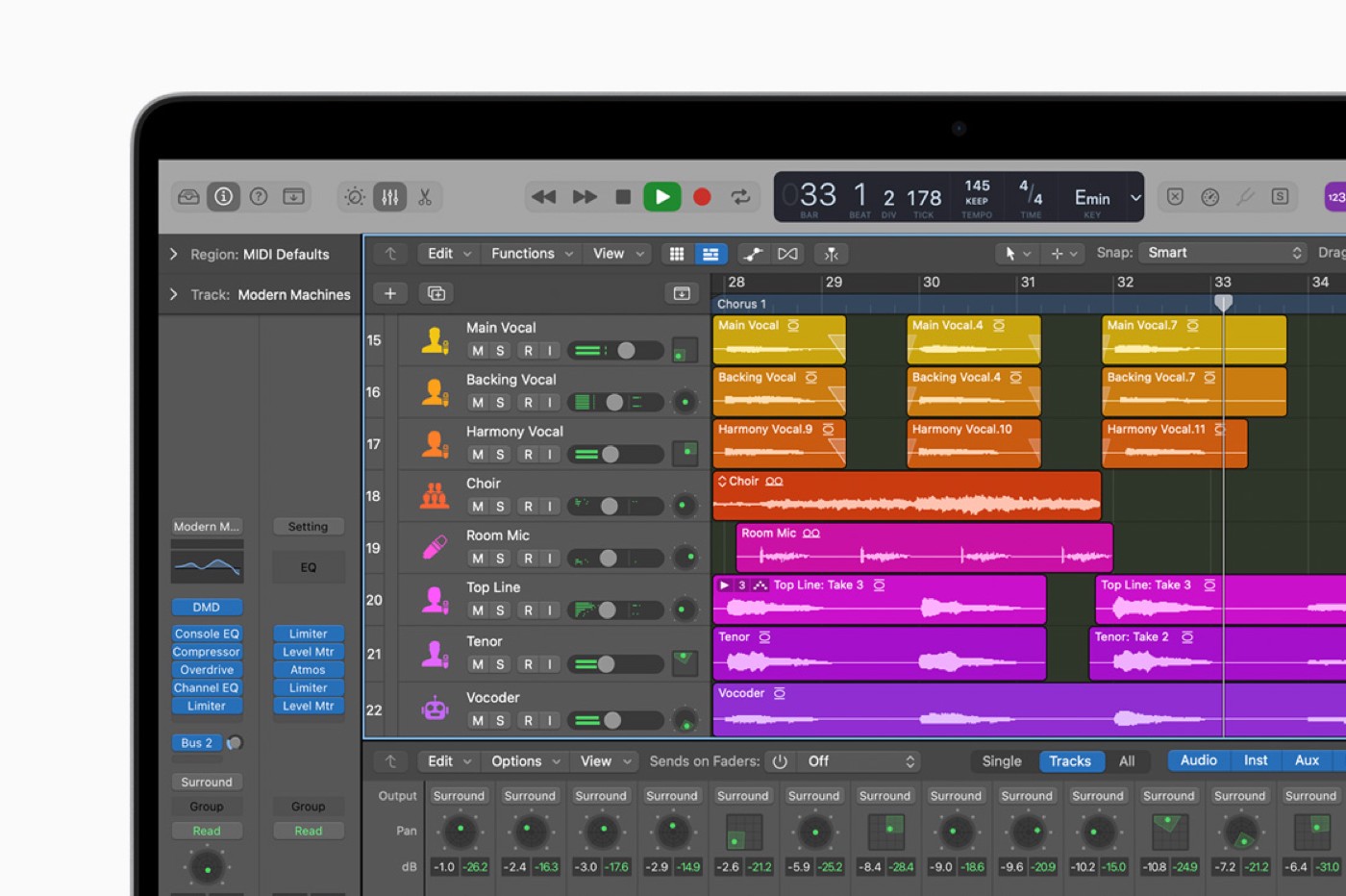Record-enable the Harmony Vocal track

528,455
